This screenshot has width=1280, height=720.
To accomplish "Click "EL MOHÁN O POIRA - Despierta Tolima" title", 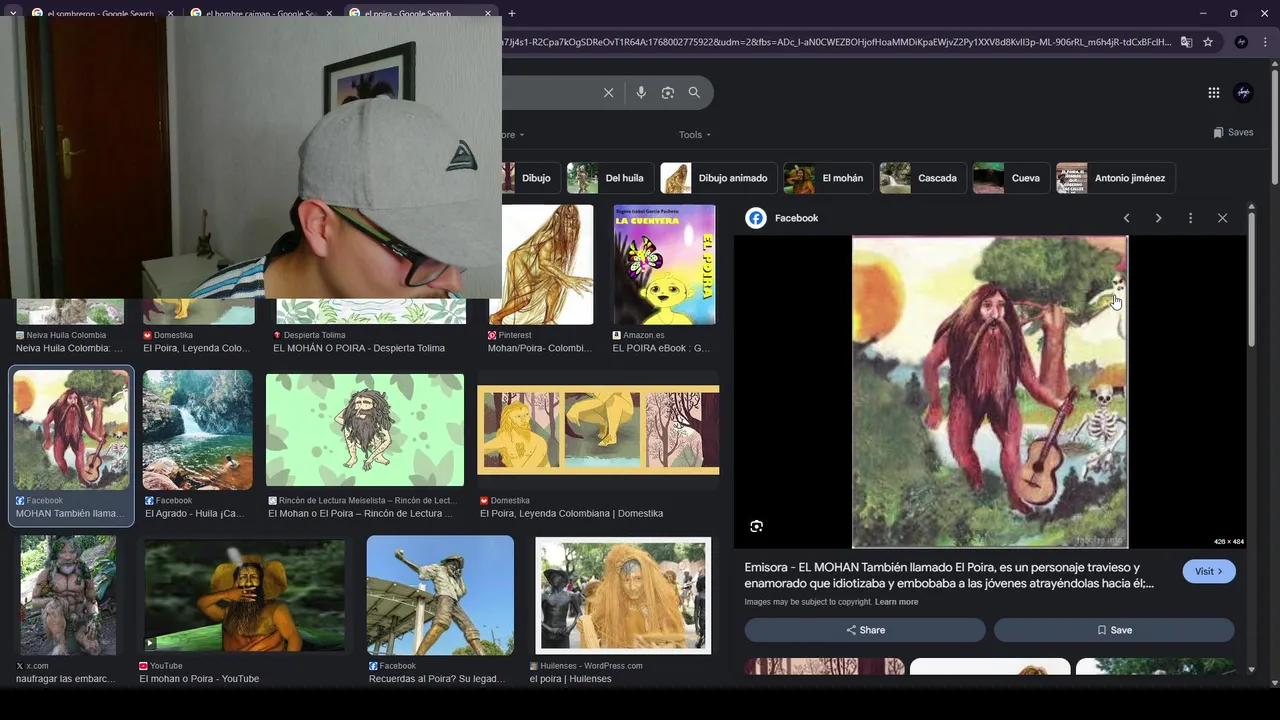I will coord(359,348).
